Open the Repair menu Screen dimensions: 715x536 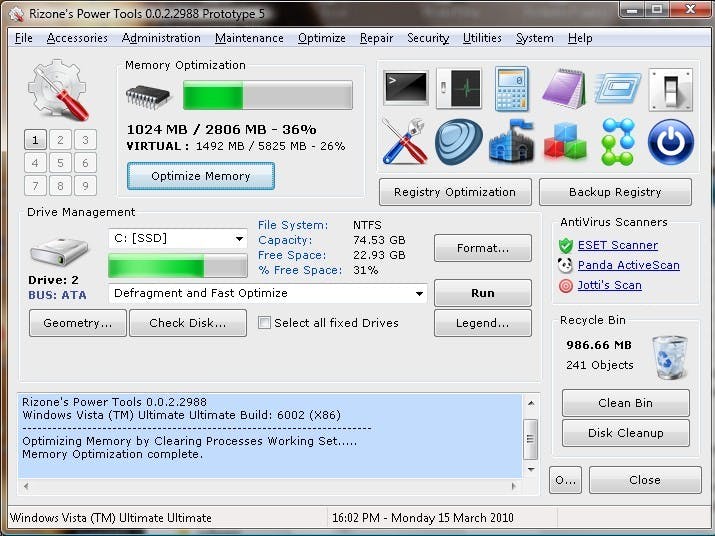(x=376, y=38)
